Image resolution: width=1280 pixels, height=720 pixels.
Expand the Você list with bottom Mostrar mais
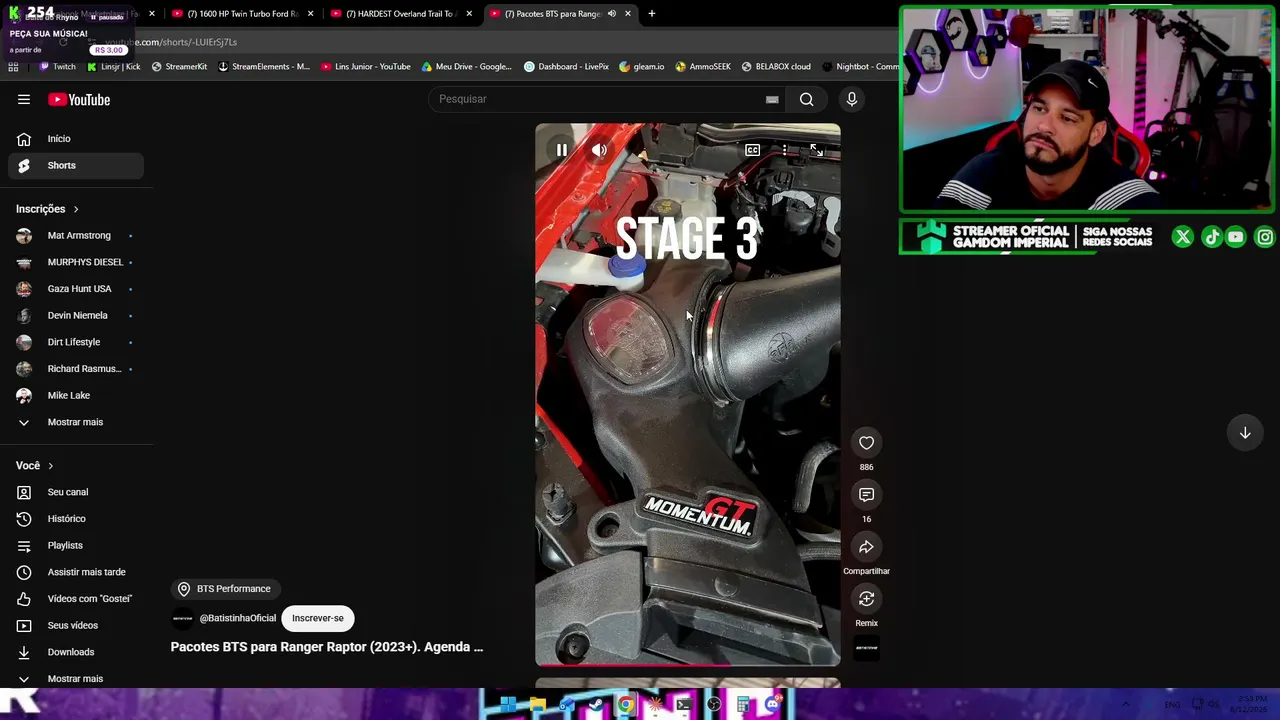[x=75, y=679]
